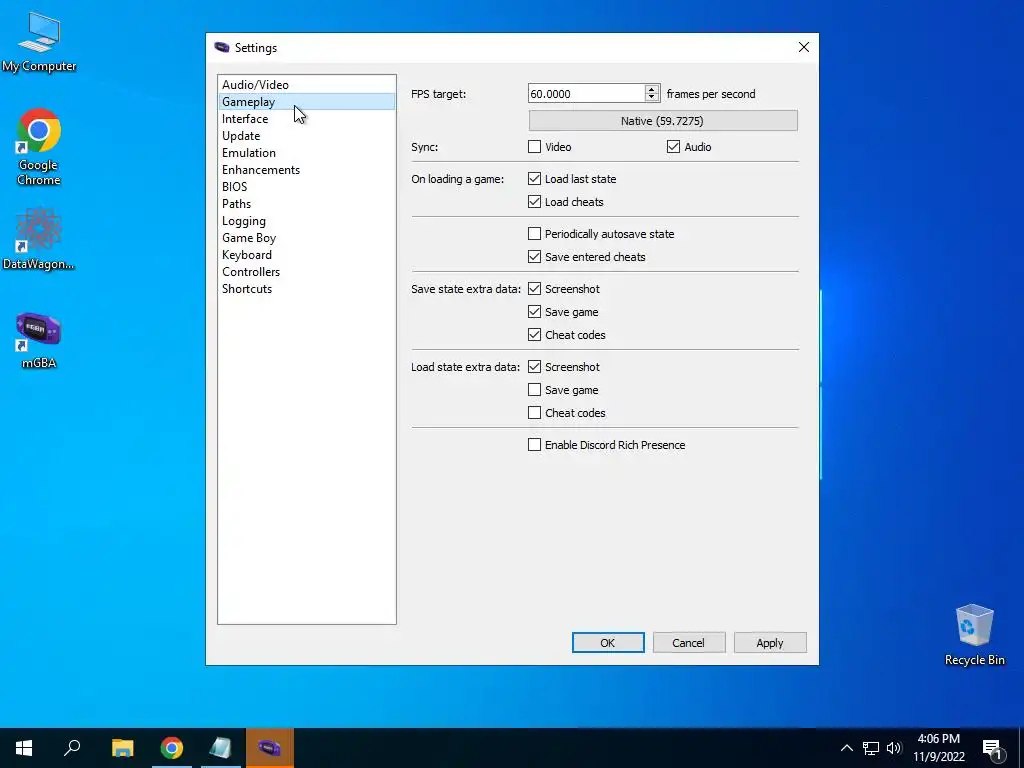Click the Settings window title icon

[x=222, y=47]
